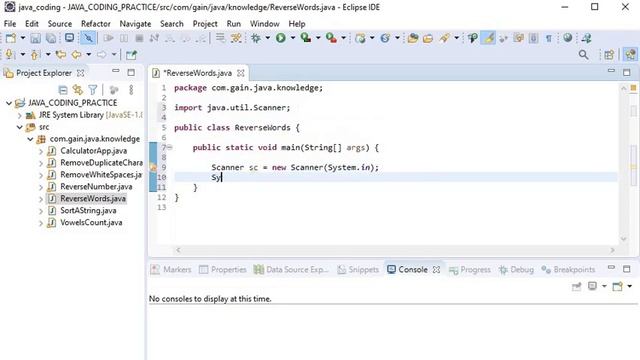
Task: Click the Resume debug icon
Action: [x=109, y=38]
